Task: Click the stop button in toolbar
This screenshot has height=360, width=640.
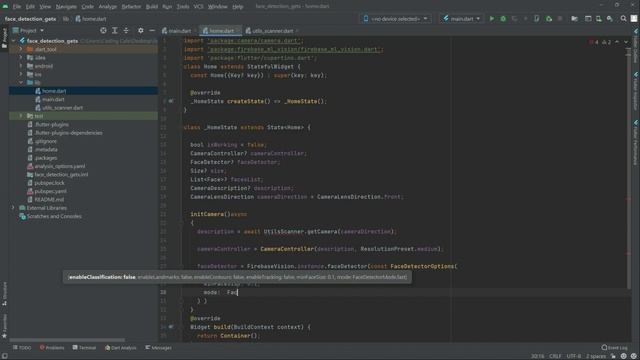Action: coord(560,19)
